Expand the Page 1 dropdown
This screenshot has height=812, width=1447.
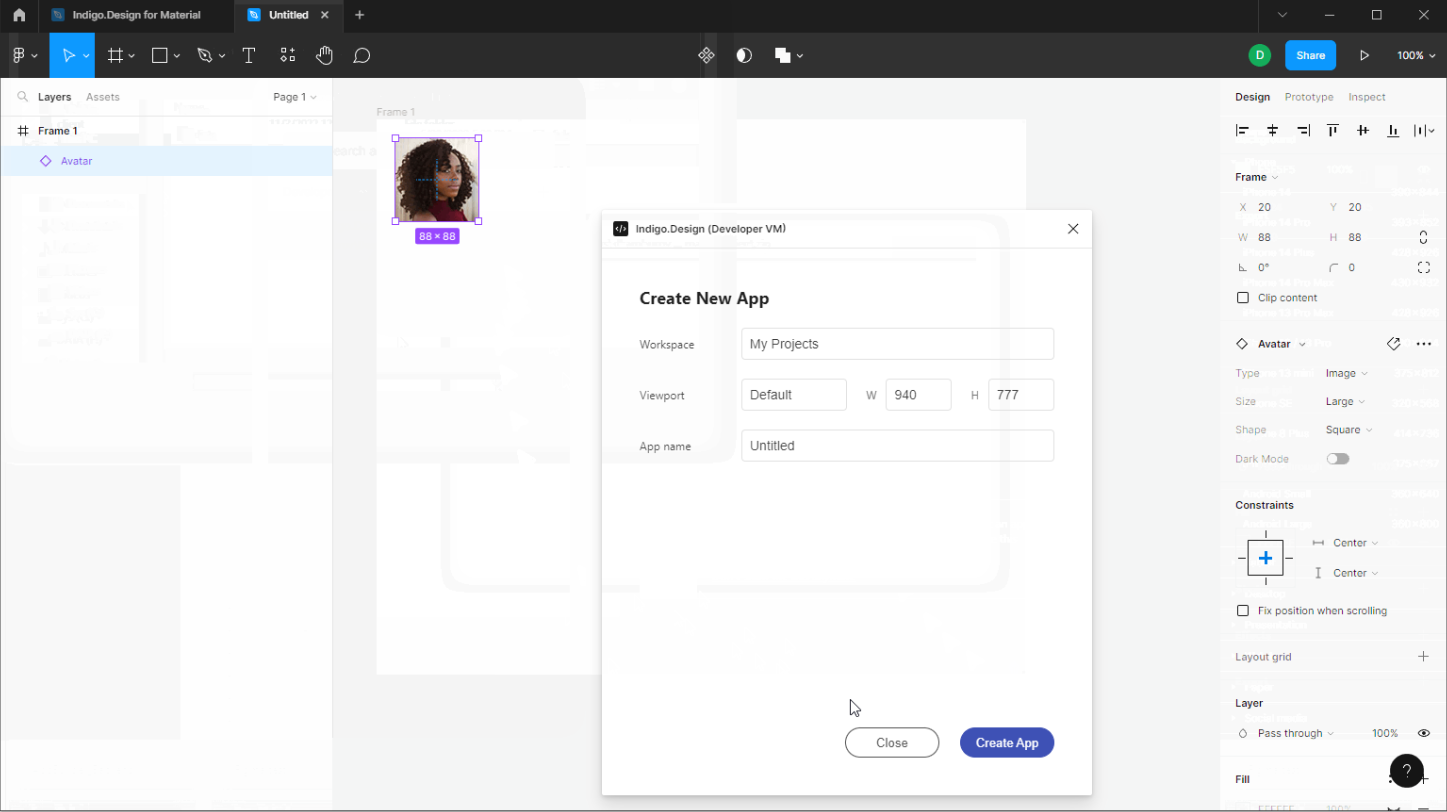[x=294, y=97]
